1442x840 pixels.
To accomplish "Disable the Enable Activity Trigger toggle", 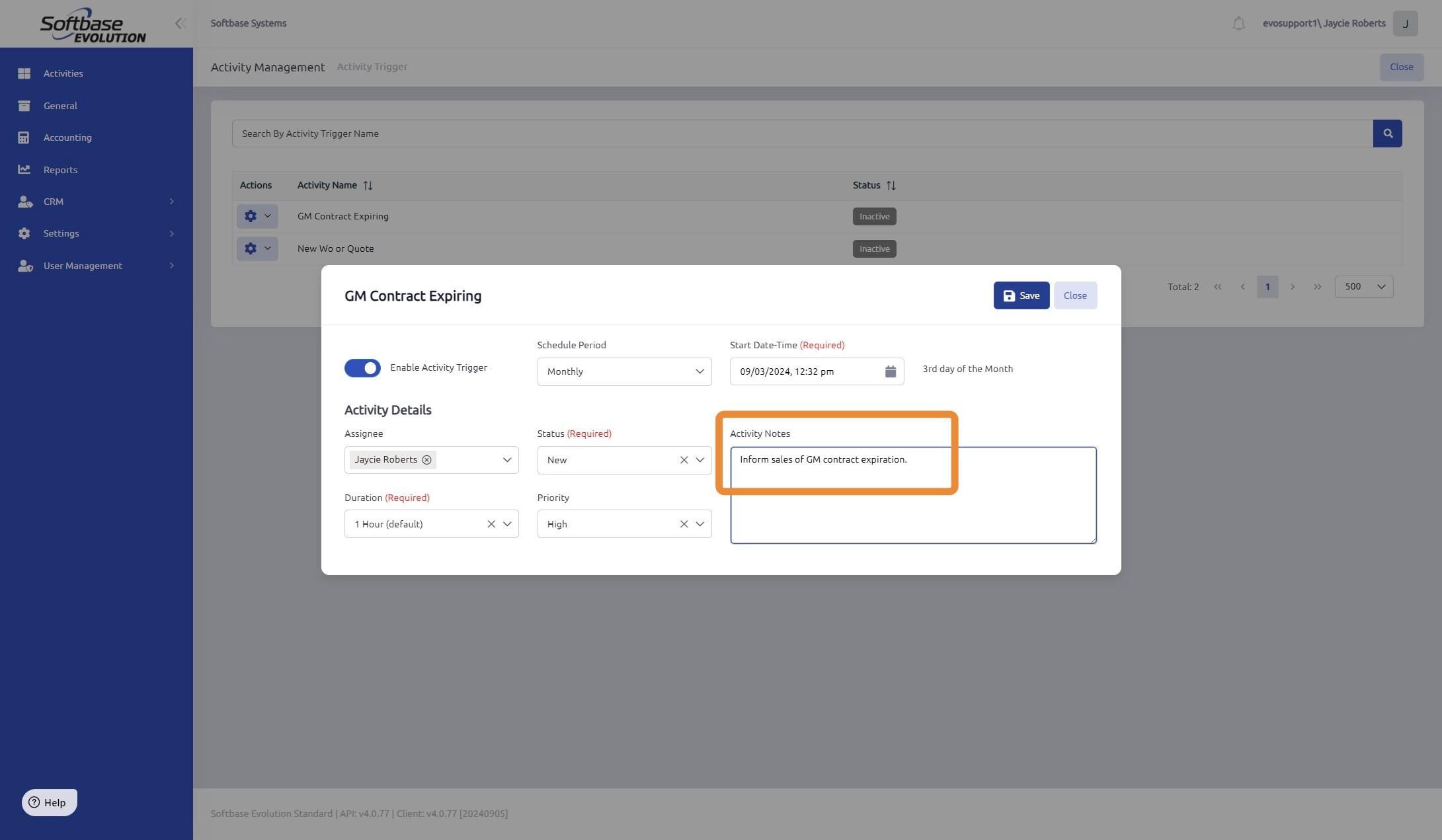I will click(x=362, y=368).
